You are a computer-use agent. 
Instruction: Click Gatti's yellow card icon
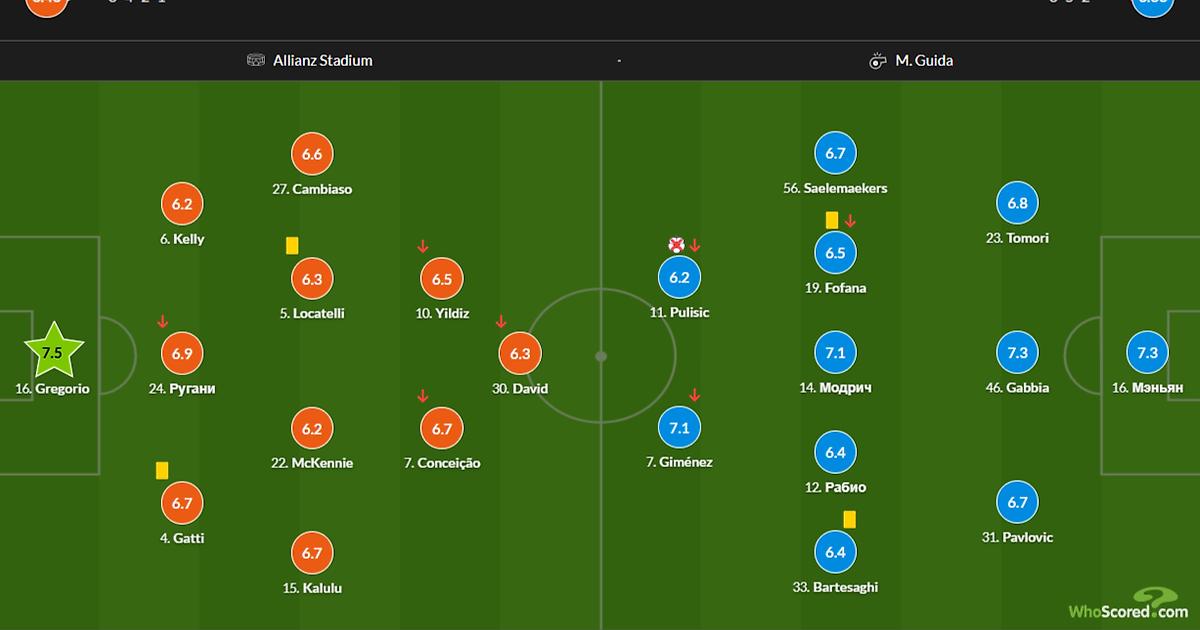point(162,469)
